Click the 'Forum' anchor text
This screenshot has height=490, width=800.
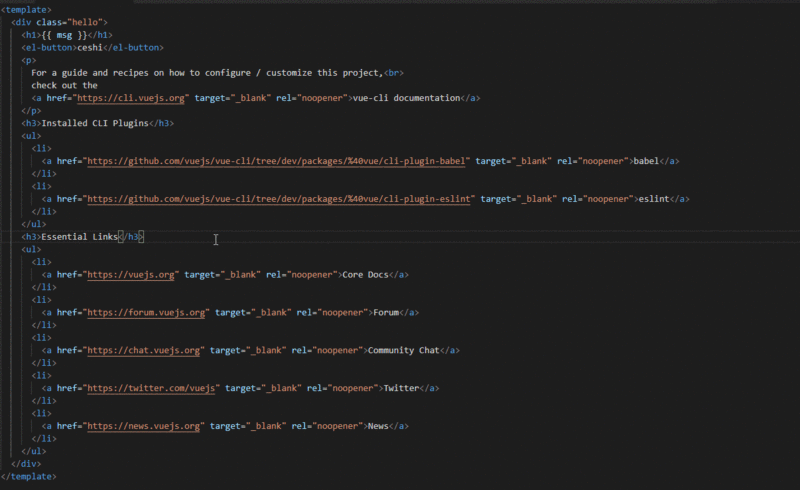tap(386, 312)
